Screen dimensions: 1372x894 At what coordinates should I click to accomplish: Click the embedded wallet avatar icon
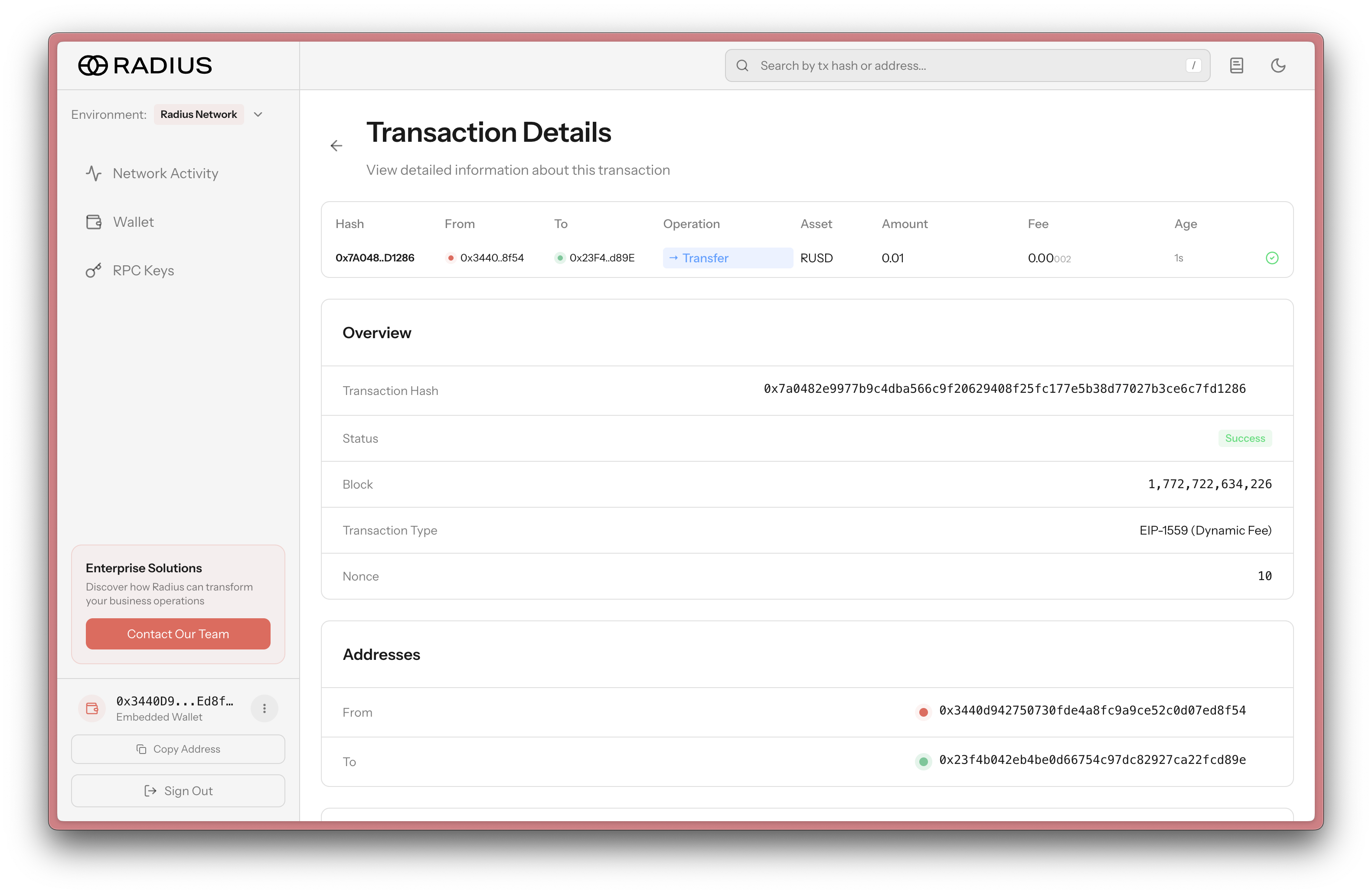pos(92,708)
